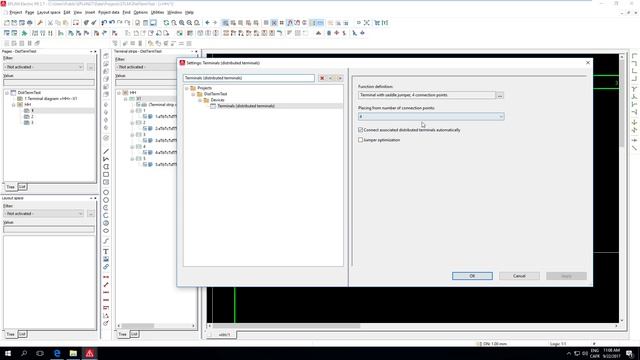Select the Line drawing tool

pyautogui.click(x=106, y=151)
